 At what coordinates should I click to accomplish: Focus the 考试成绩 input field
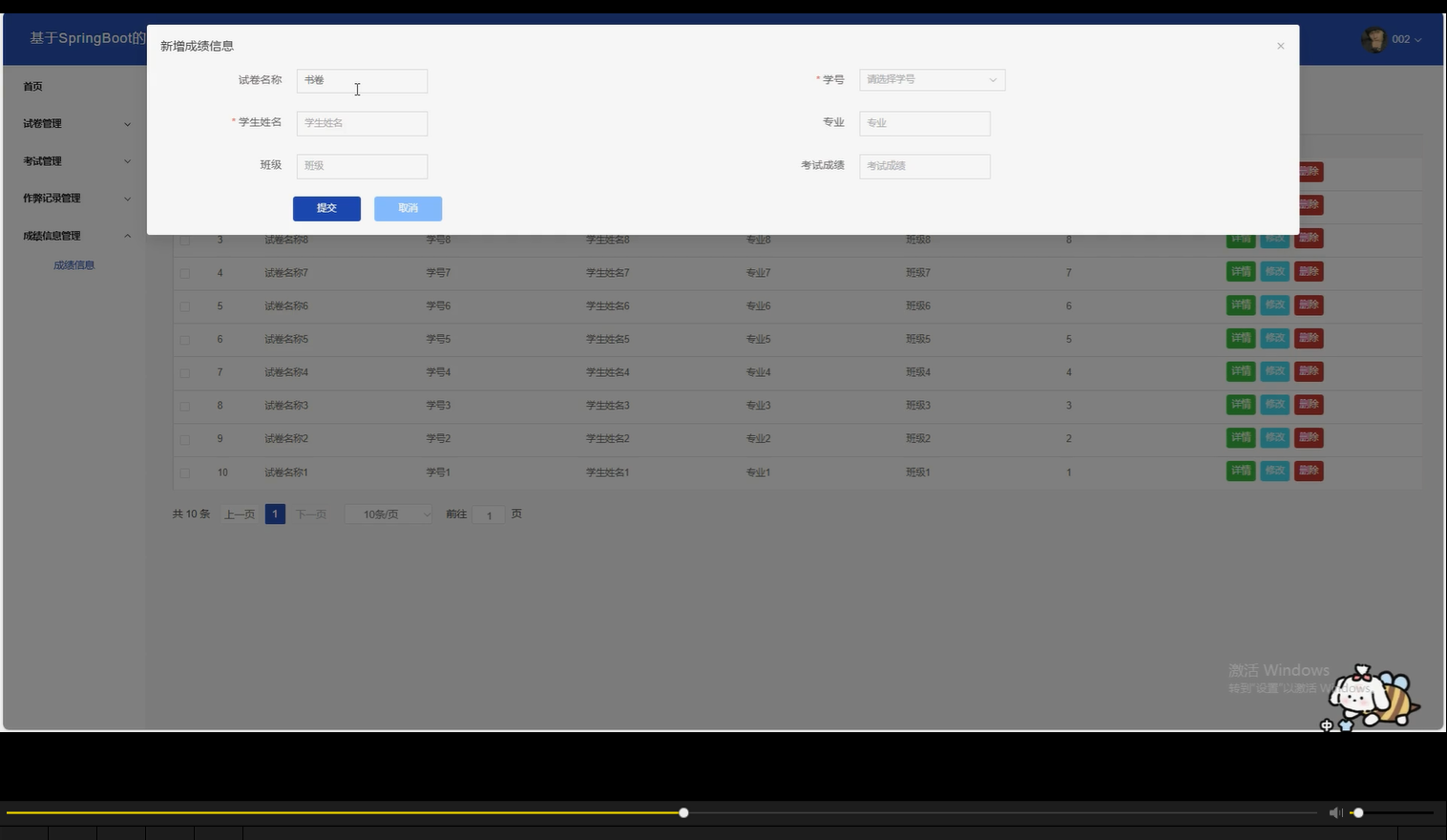click(925, 166)
